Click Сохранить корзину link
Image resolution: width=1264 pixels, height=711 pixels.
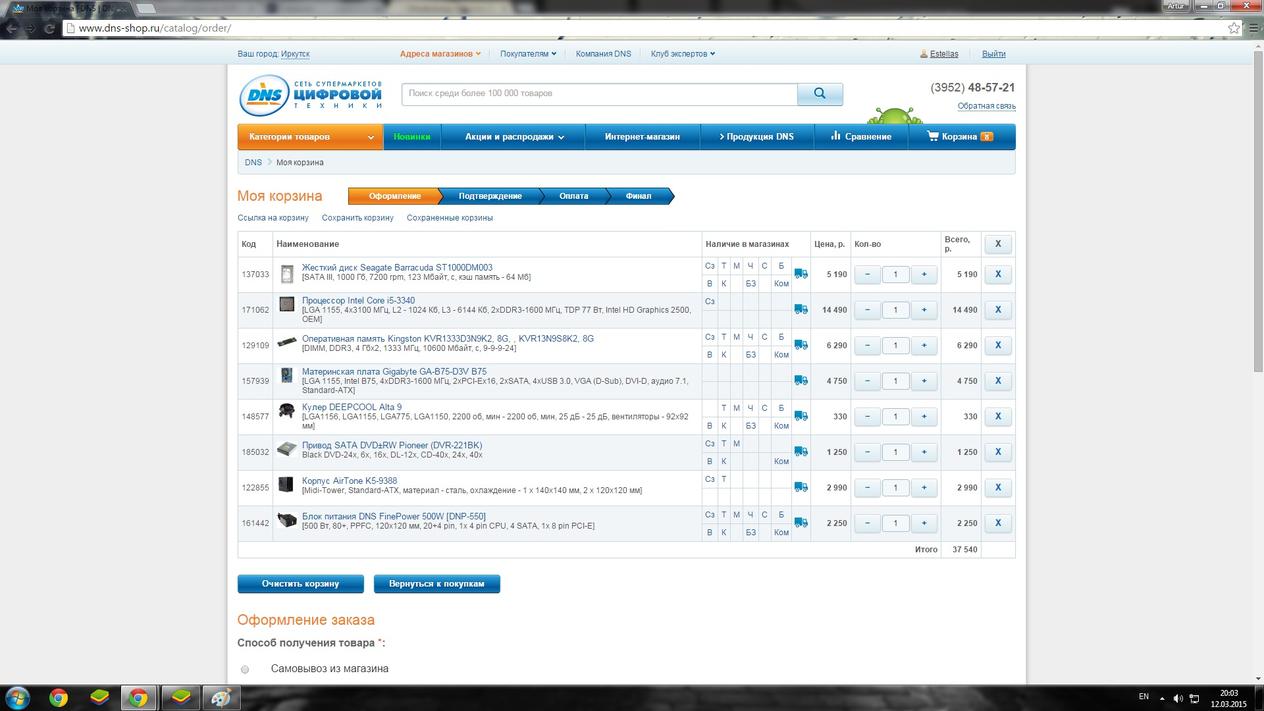point(358,218)
